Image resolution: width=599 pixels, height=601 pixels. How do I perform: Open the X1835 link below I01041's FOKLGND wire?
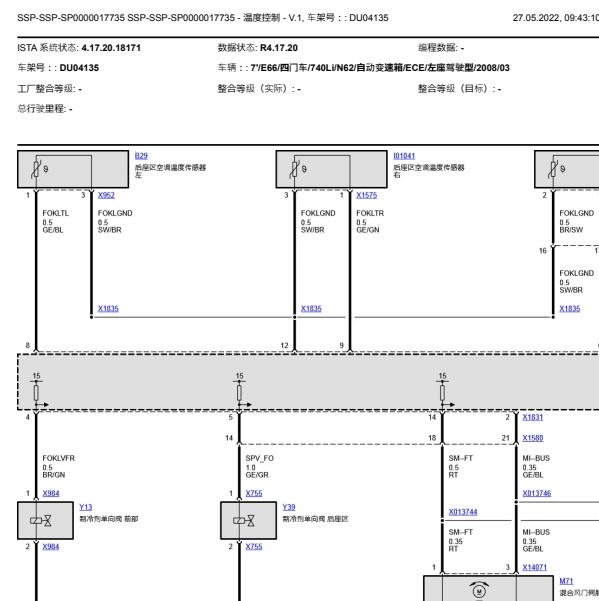coord(311,309)
